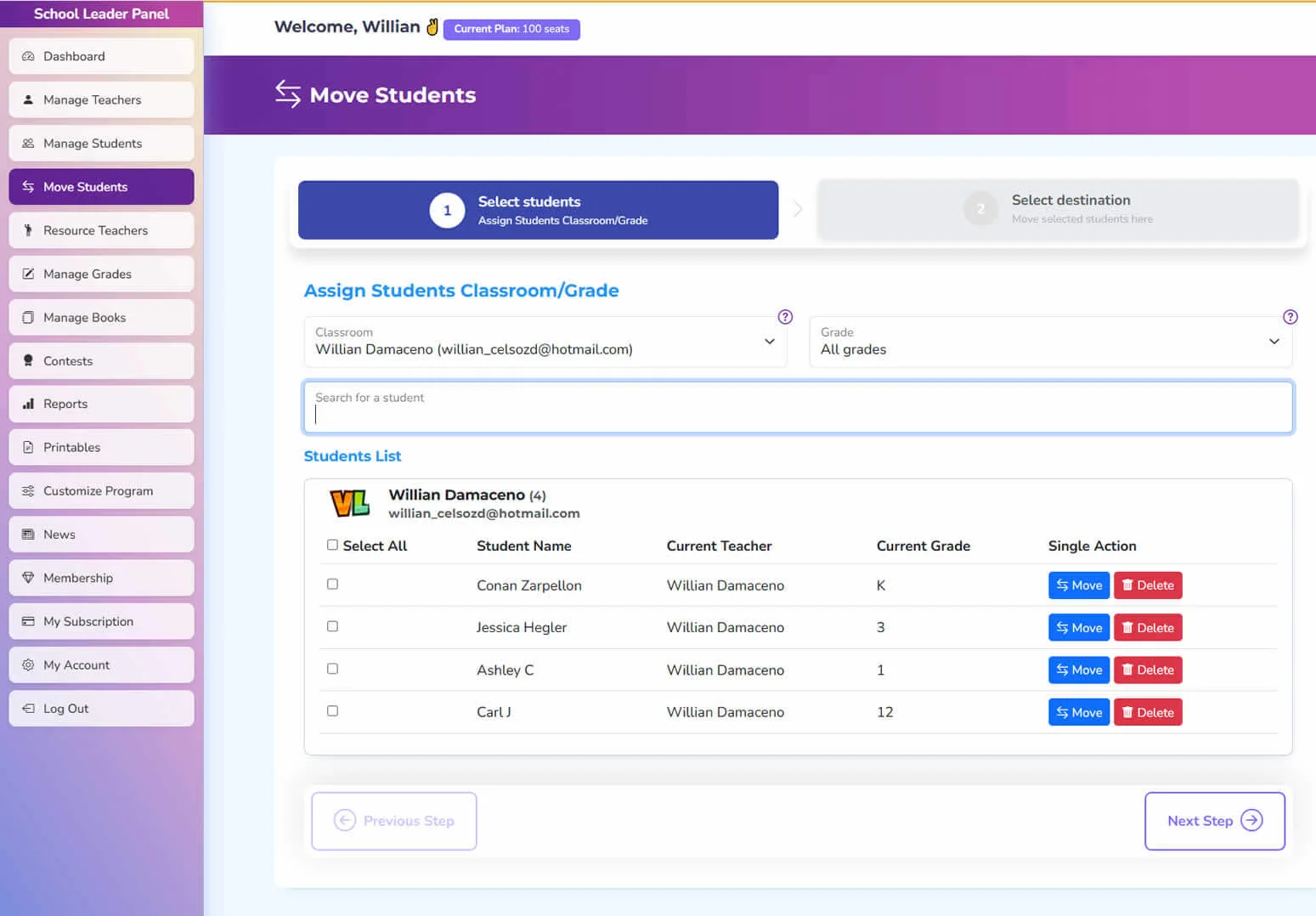Focus the Search for a student field

[798, 408]
